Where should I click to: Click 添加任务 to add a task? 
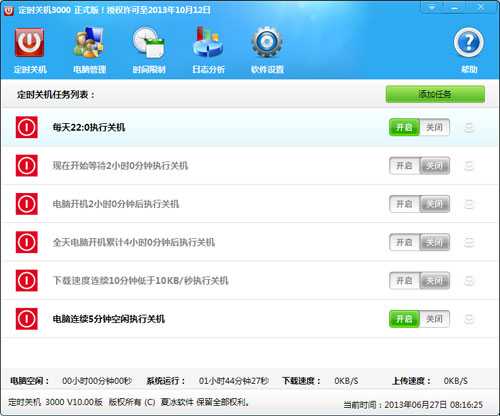435,94
